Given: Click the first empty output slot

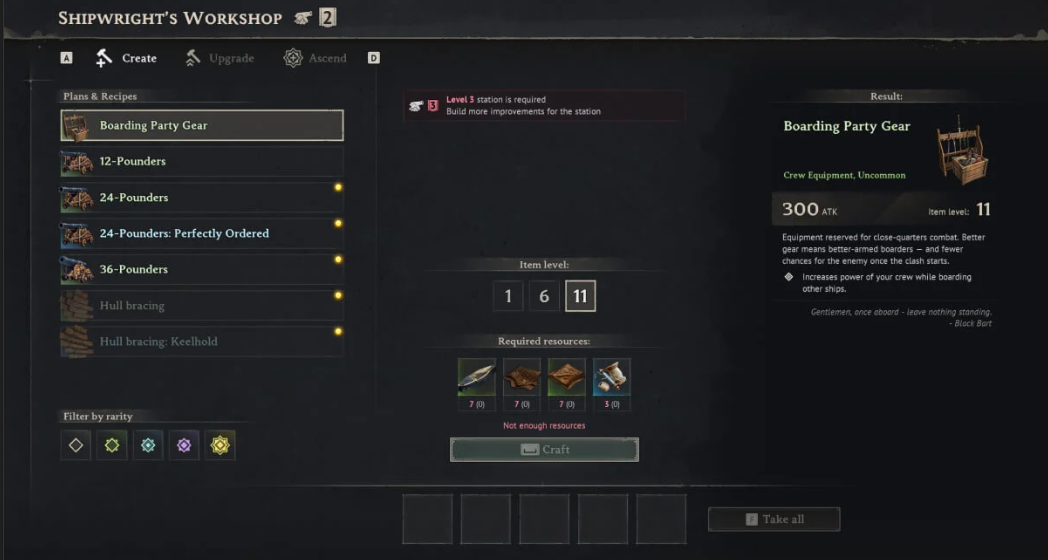Looking at the screenshot, I should tap(427, 519).
